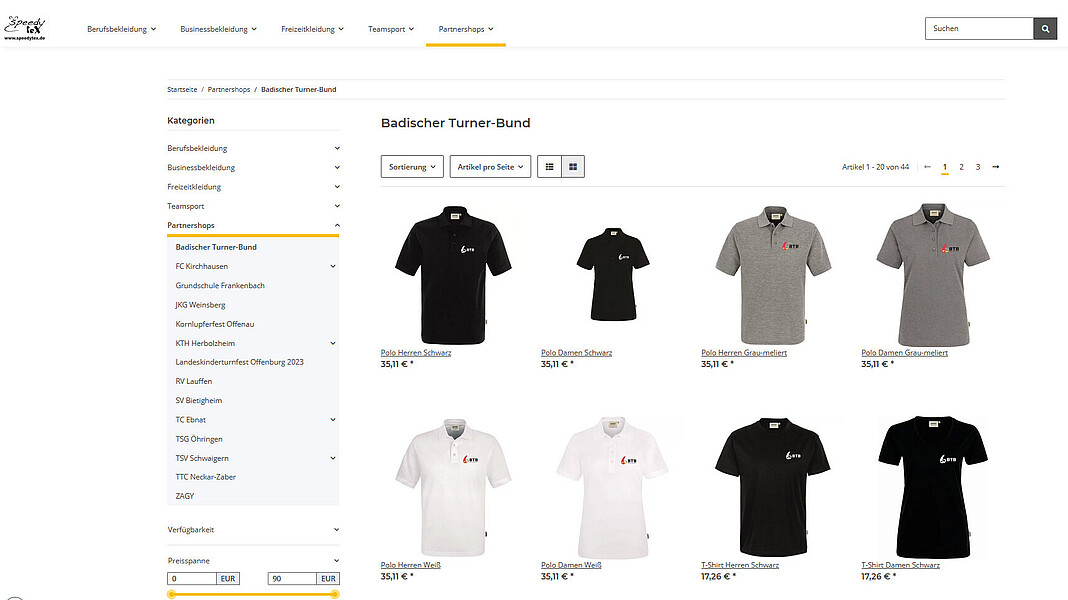Open Polo Herren Weiß product image
Viewport: 1068px width, 600px height.
tap(453, 487)
